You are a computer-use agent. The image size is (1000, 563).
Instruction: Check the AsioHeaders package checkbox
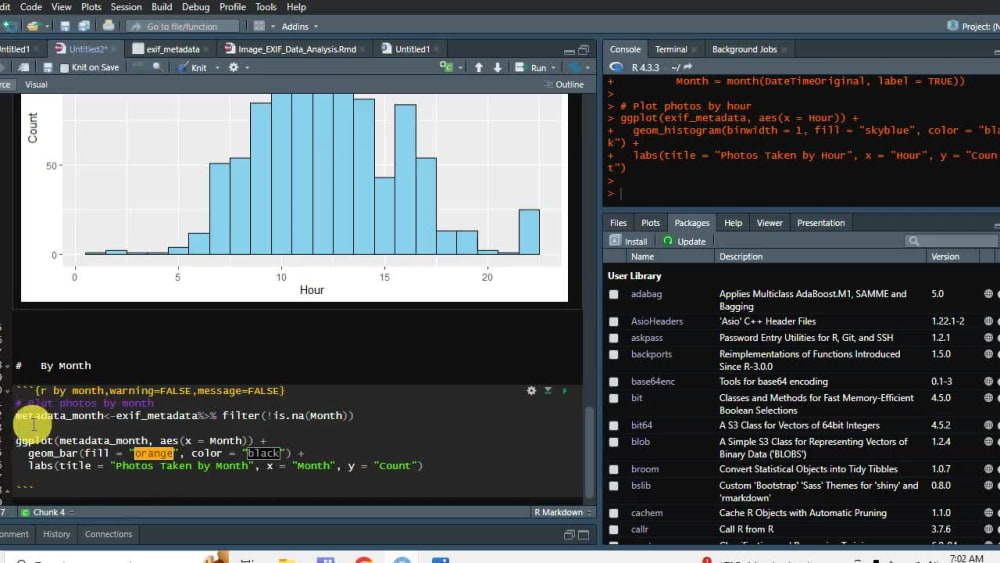(x=614, y=322)
